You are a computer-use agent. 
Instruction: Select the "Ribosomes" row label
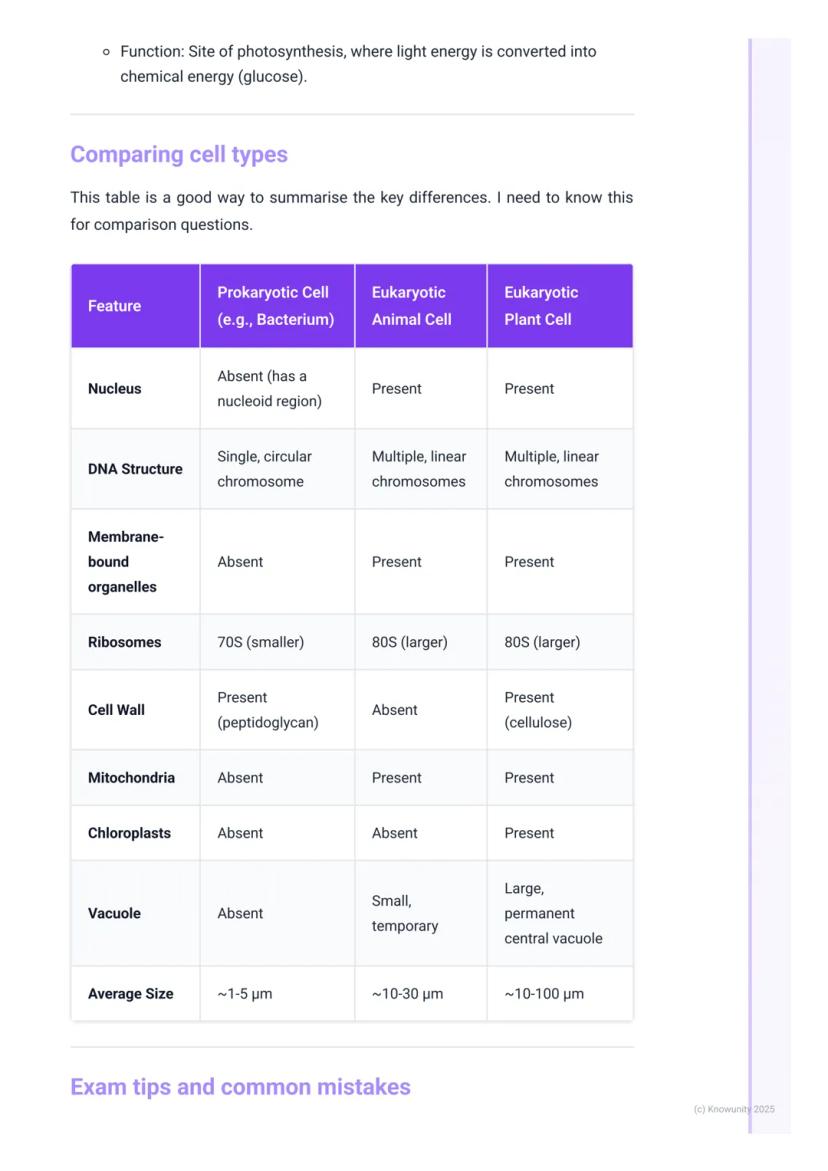[x=124, y=642]
